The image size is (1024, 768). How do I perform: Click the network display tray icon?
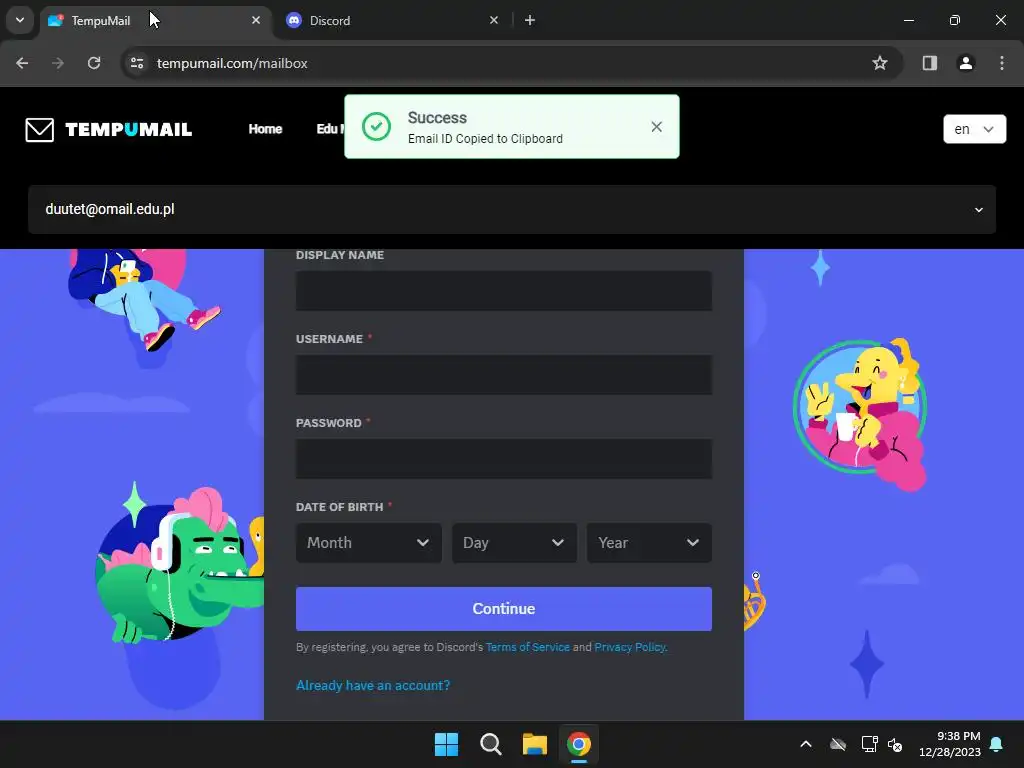[x=869, y=744]
